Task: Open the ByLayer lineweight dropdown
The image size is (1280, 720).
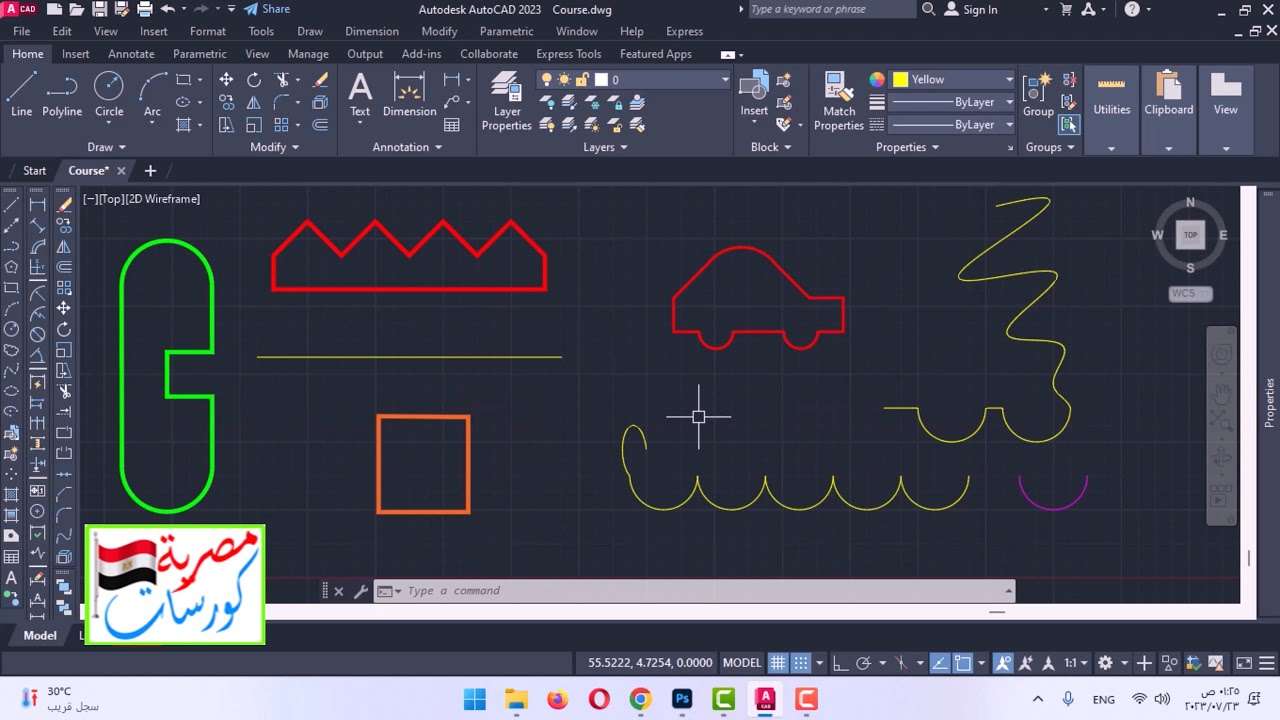Action: (x=1009, y=102)
